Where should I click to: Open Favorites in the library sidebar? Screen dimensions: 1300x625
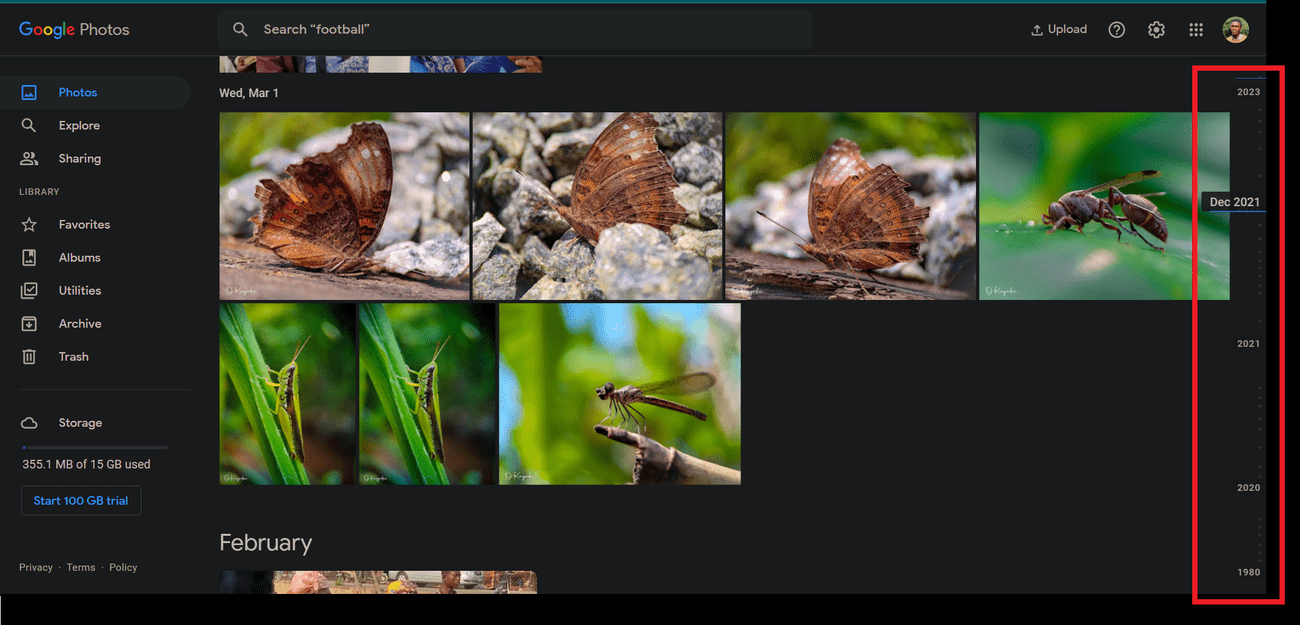coord(84,225)
